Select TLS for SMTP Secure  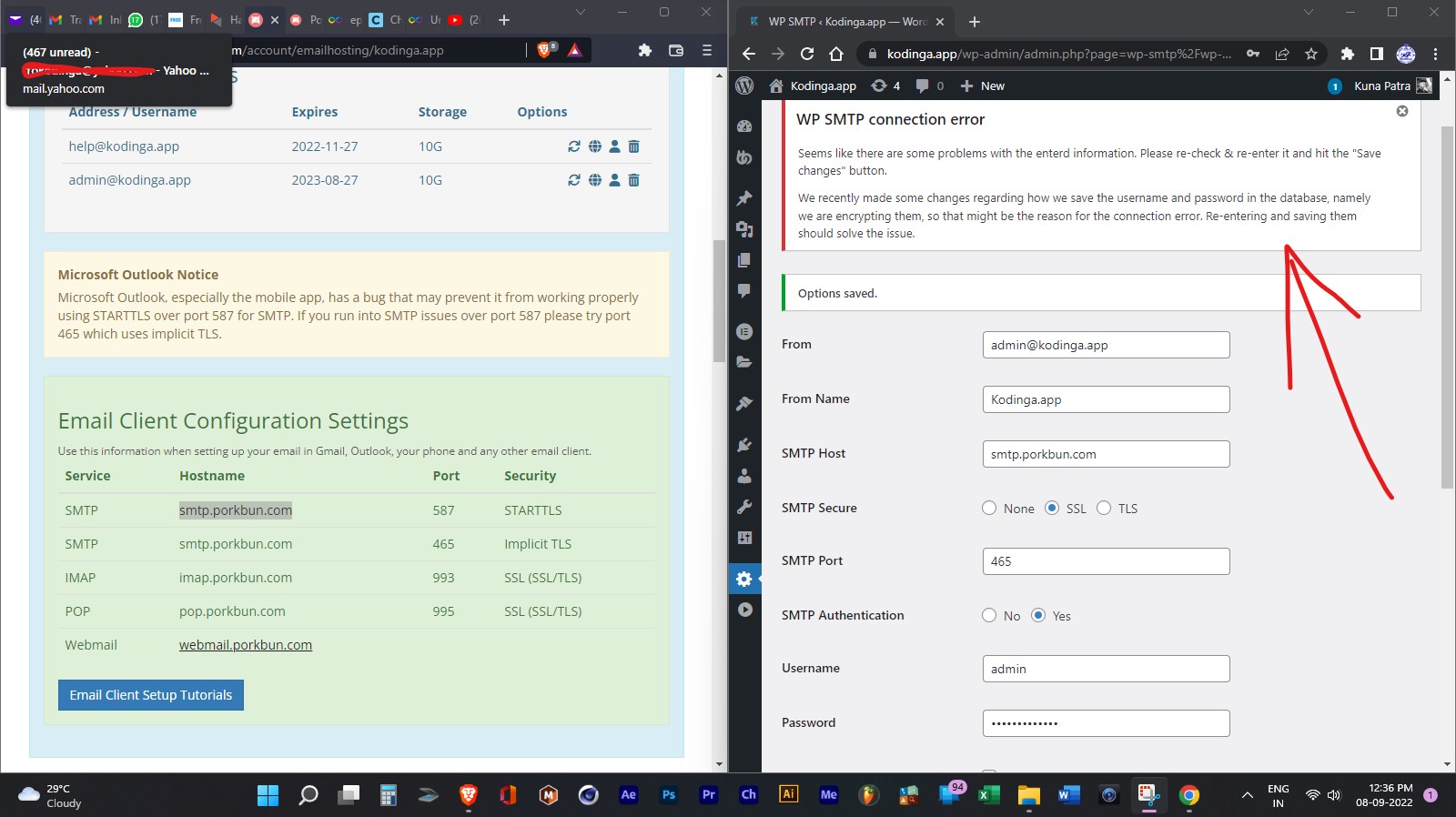pyautogui.click(x=1104, y=508)
